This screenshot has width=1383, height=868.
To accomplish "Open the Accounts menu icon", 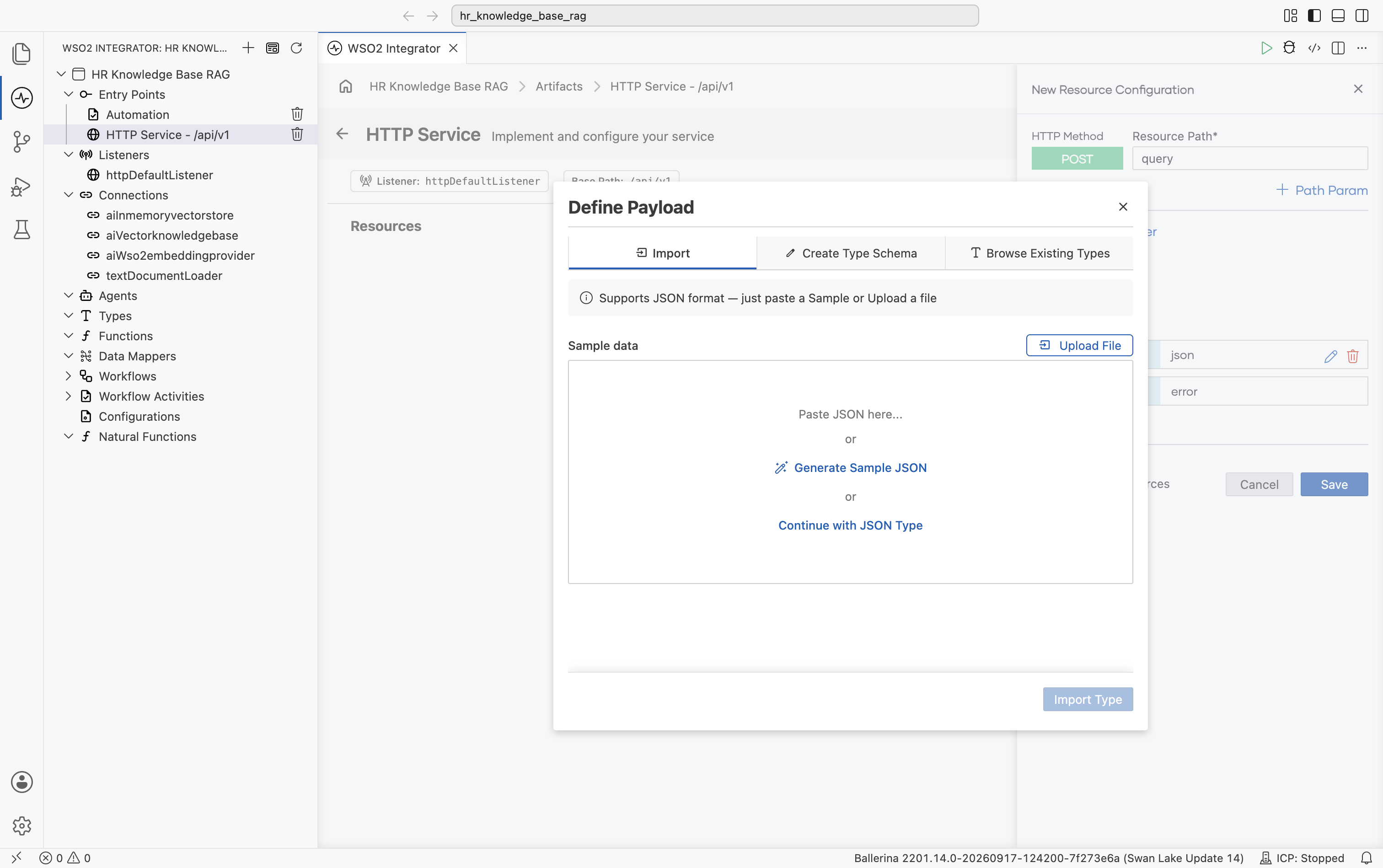I will coord(22,782).
